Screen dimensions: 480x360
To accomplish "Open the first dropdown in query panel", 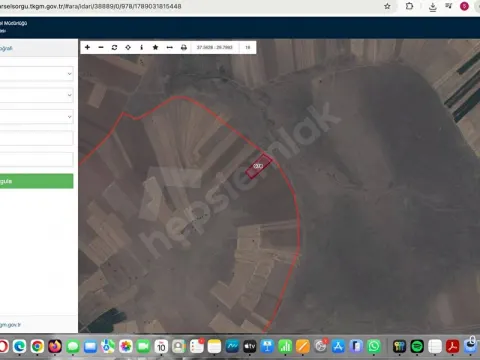I will [x=36, y=74].
